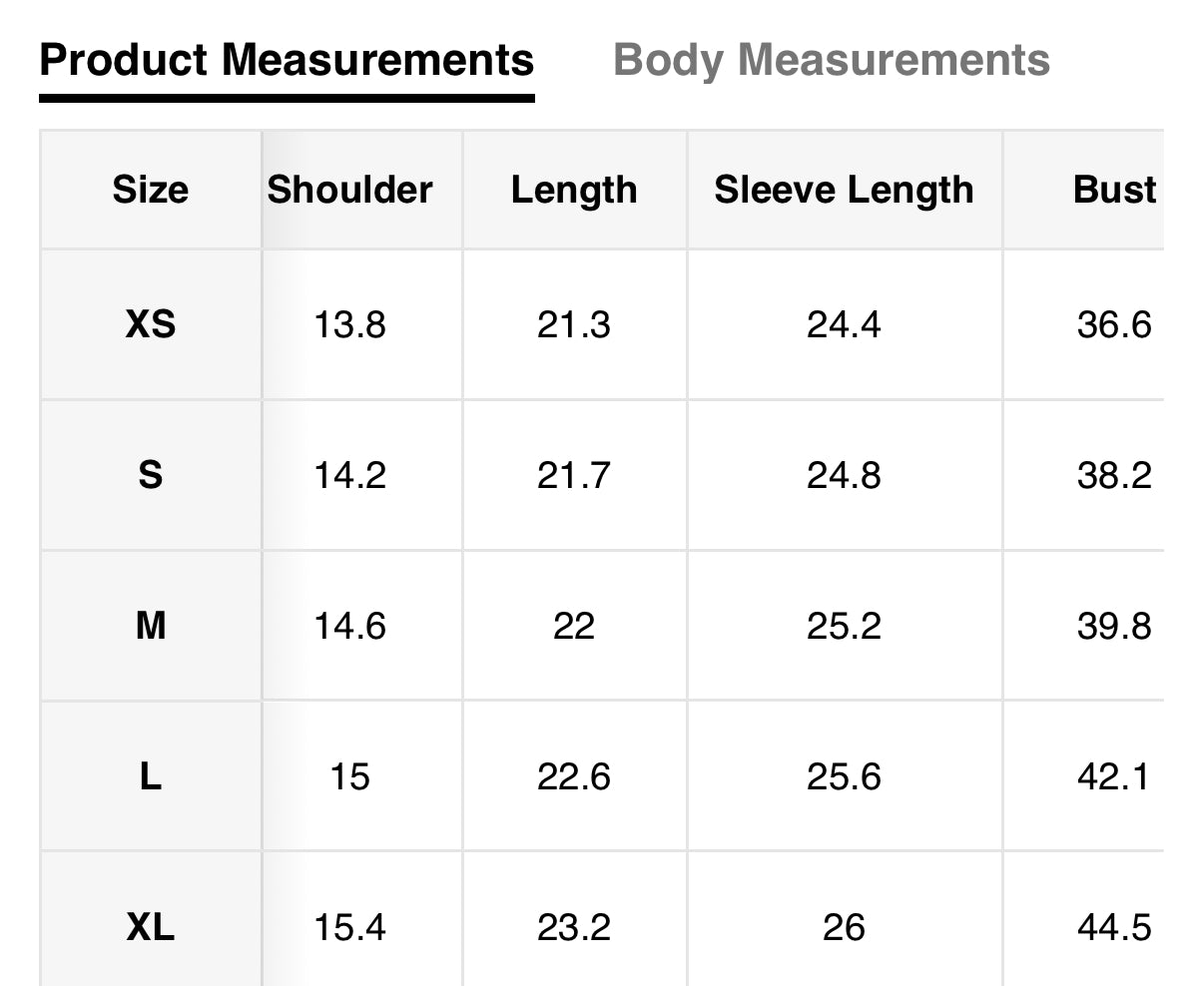Screen dimensions: 1204x986
Task: Select the S size row label
Action: pos(151,475)
